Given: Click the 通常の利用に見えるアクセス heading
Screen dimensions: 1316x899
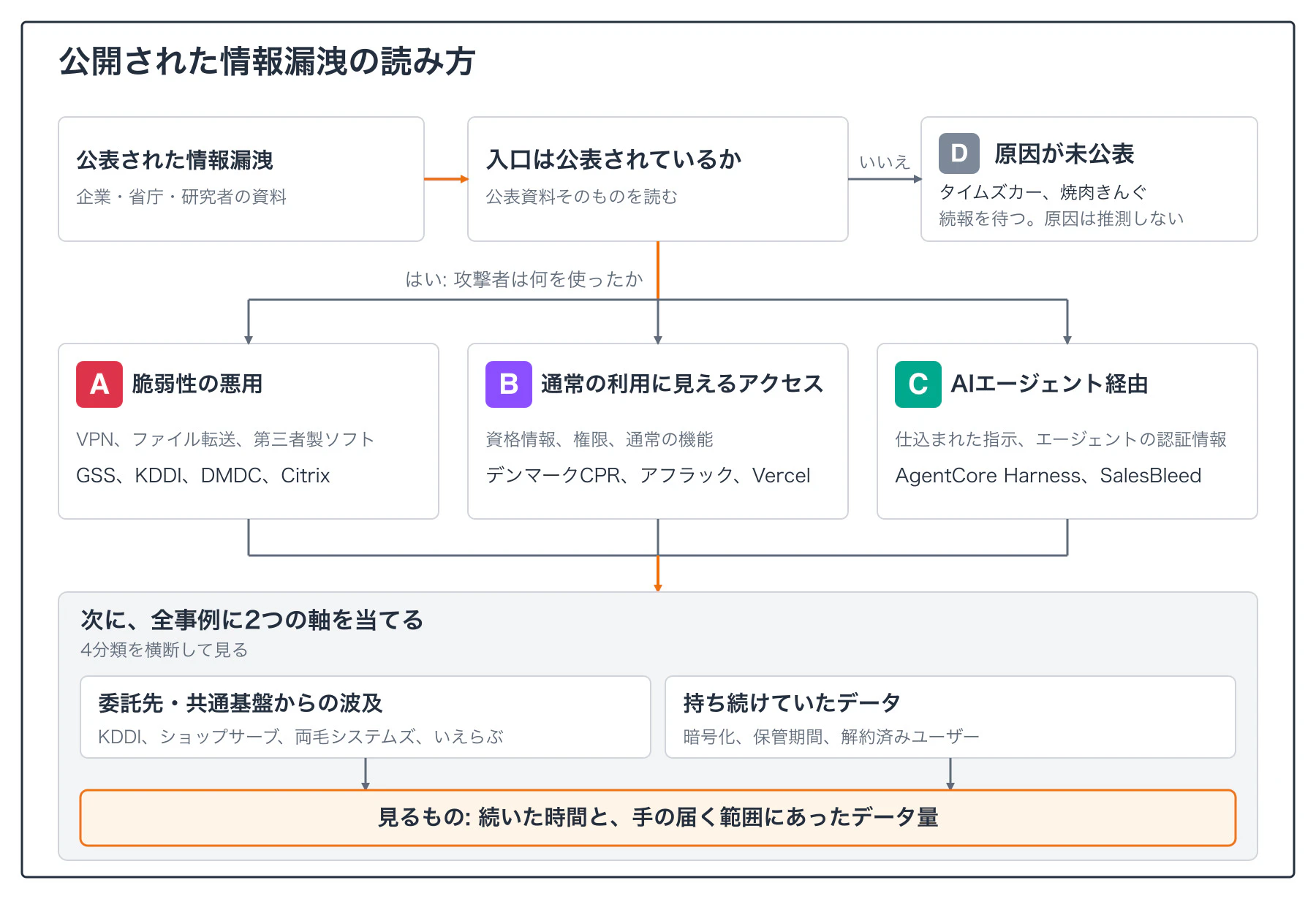Looking at the screenshot, I should (x=682, y=384).
